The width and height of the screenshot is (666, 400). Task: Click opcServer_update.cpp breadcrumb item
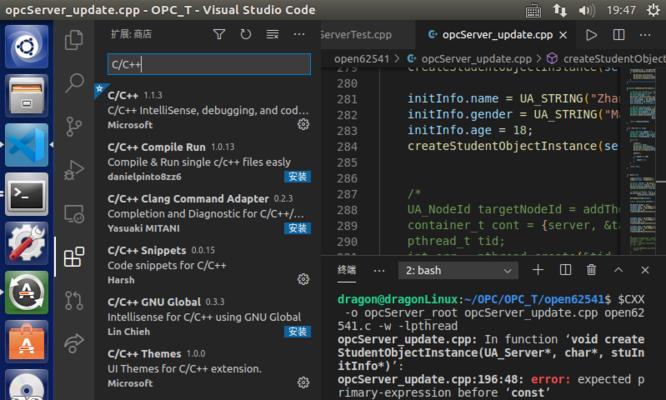pos(476,59)
